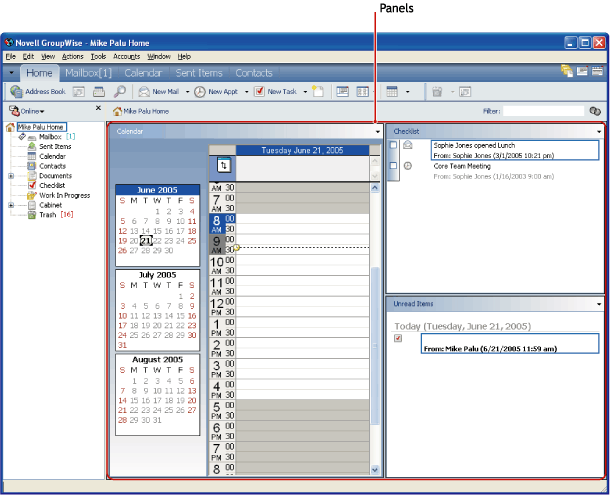This screenshot has height=495, width=610.
Task: Select the 8:00 AM time slot
Action: click(302, 219)
